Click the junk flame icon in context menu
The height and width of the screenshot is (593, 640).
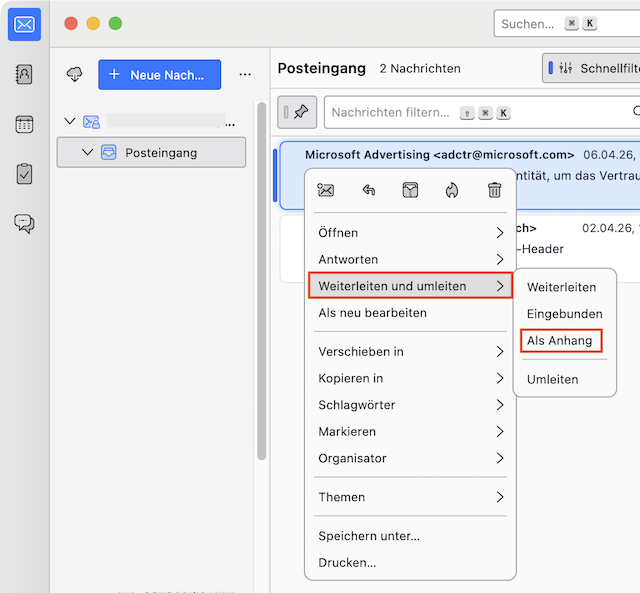click(x=452, y=190)
